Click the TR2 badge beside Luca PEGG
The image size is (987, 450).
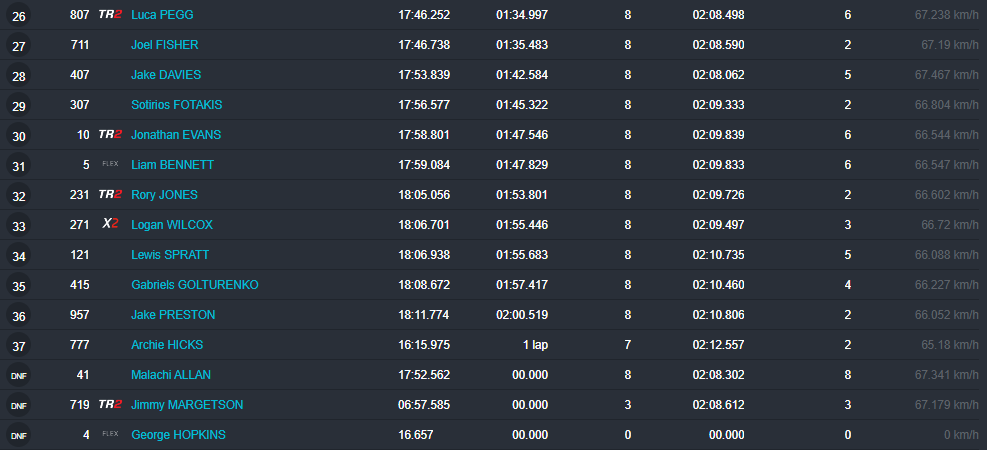pos(110,15)
